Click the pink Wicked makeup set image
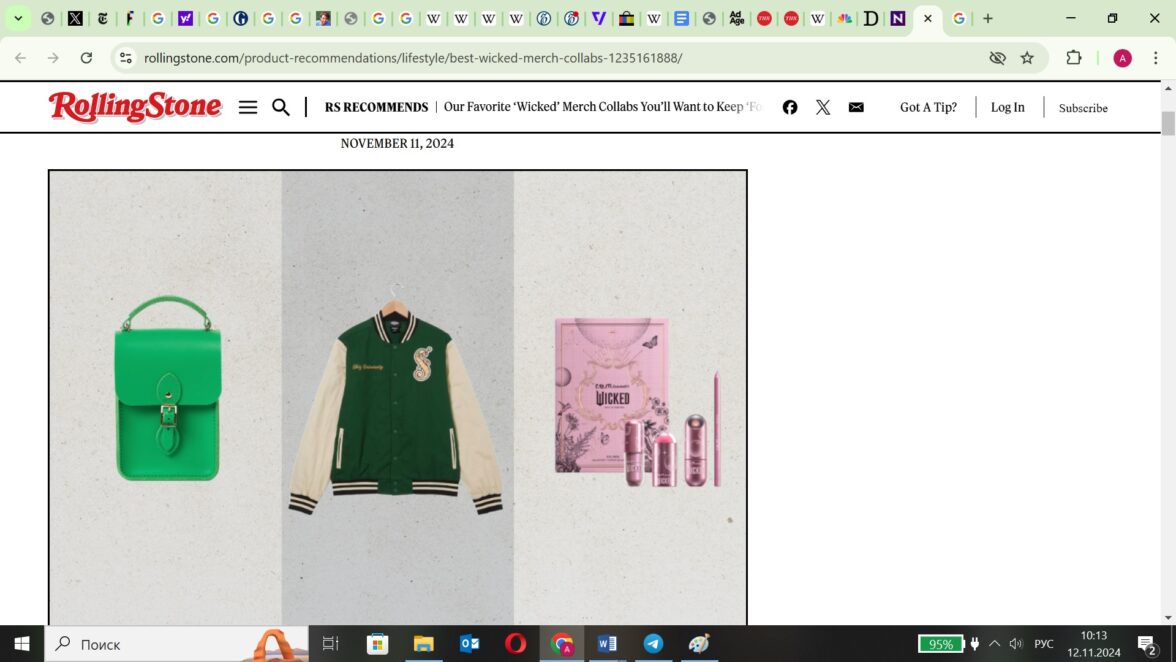 (x=638, y=403)
